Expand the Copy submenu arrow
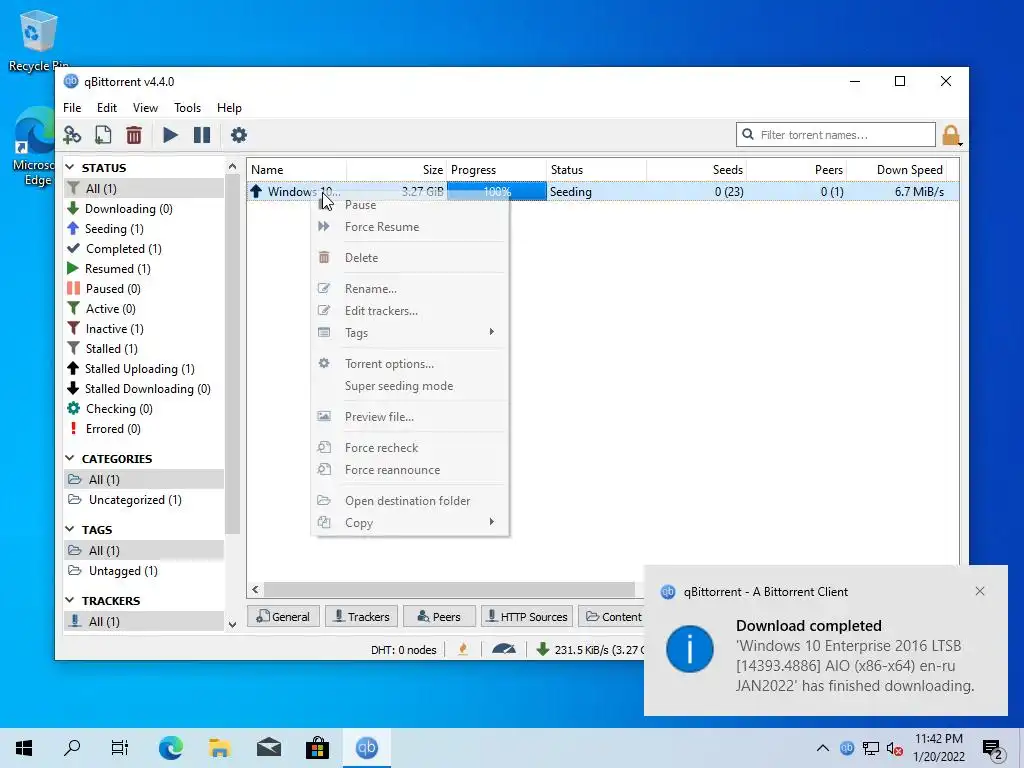1024x768 pixels. (x=492, y=522)
